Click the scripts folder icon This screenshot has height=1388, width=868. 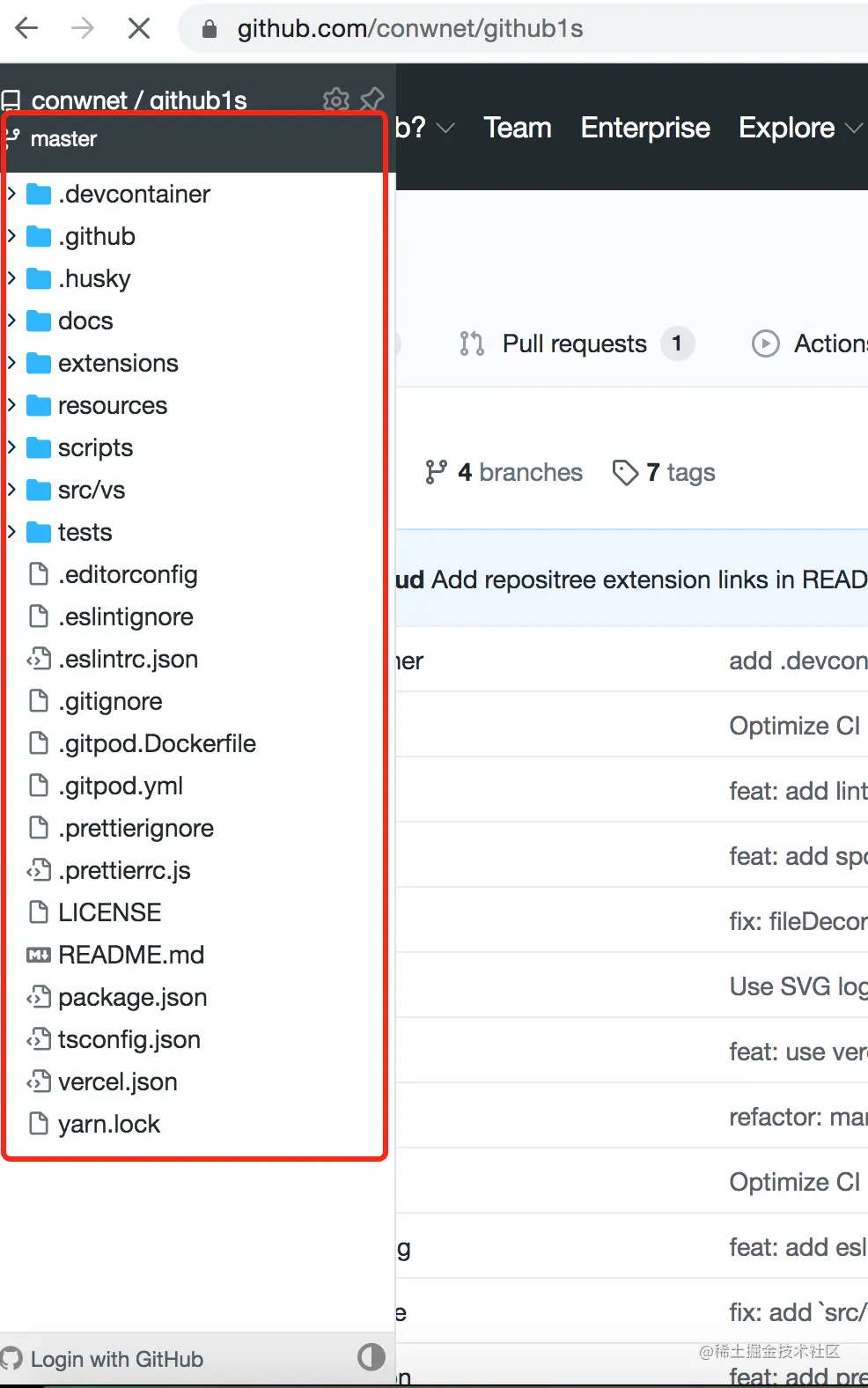pyautogui.click(x=39, y=447)
